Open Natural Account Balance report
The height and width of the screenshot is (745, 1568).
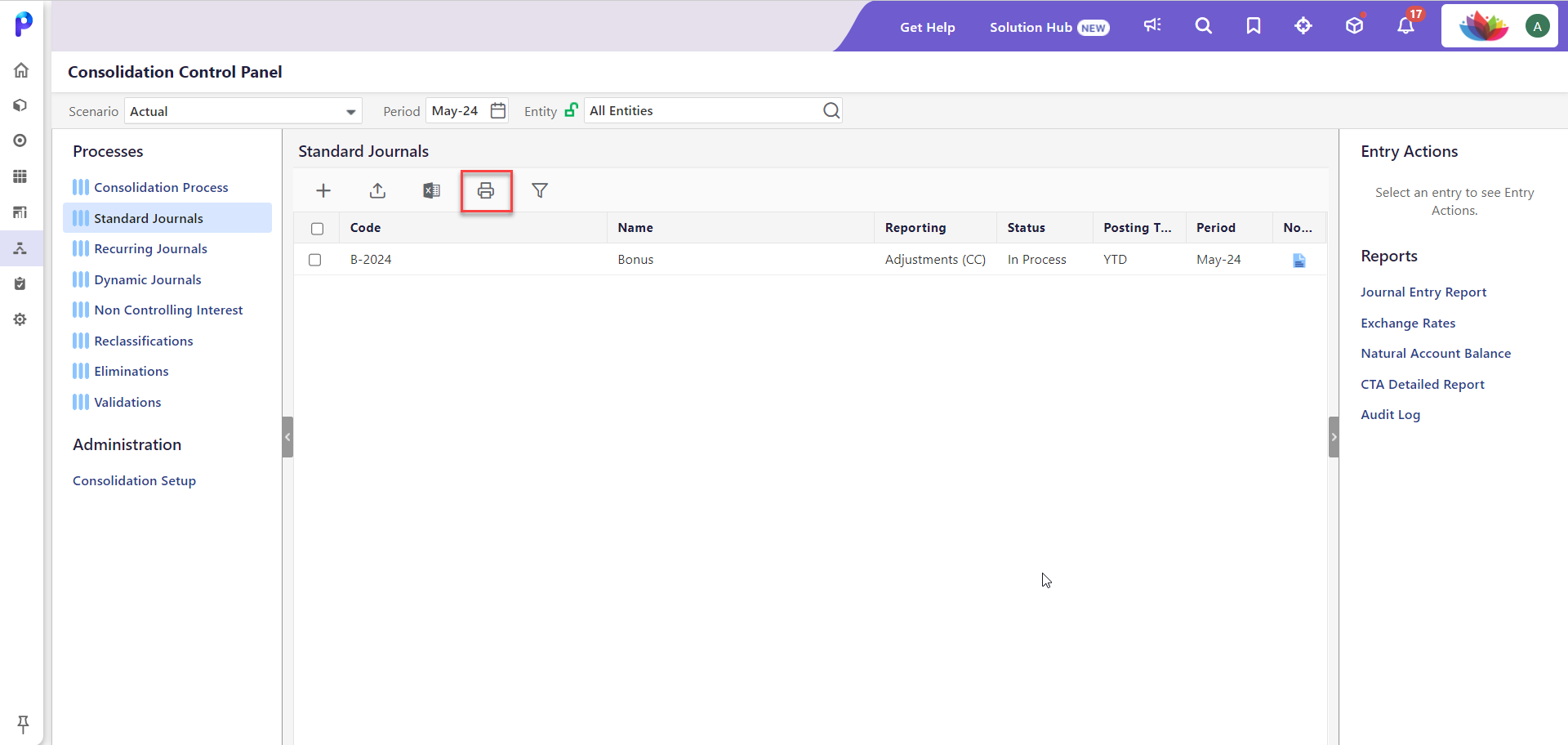tap(1436, 353)
